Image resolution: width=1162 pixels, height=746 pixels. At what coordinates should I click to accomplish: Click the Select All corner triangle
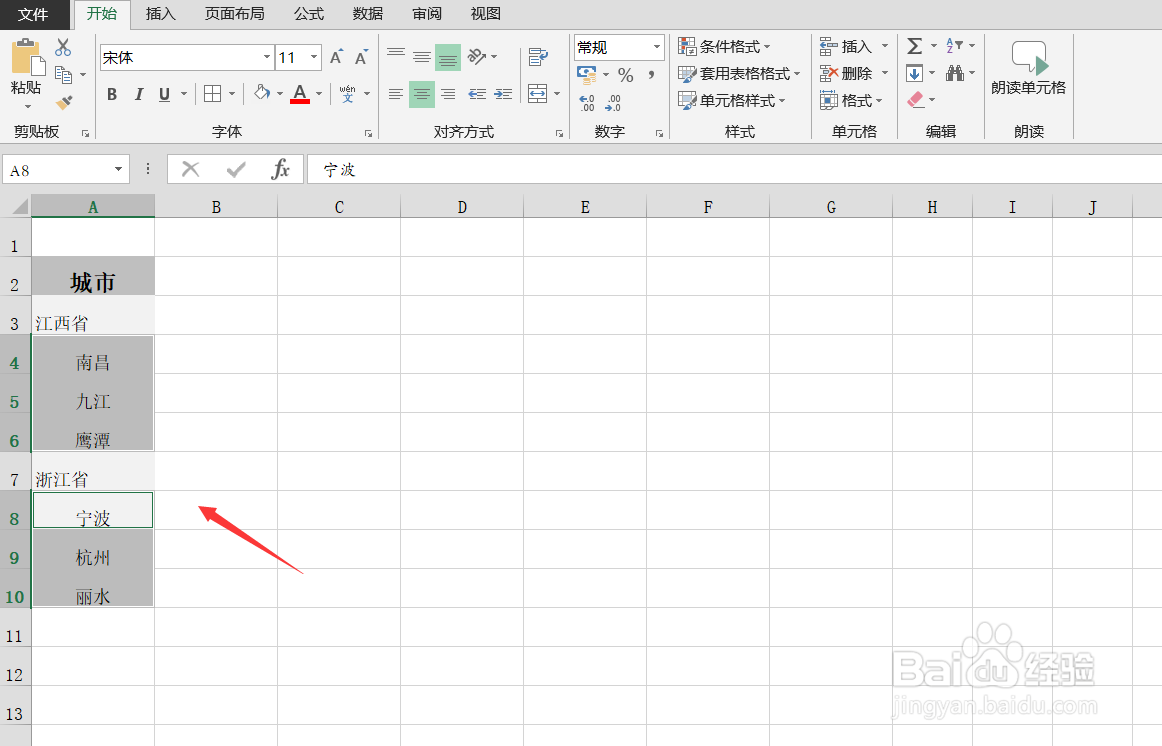coord(18,206)
